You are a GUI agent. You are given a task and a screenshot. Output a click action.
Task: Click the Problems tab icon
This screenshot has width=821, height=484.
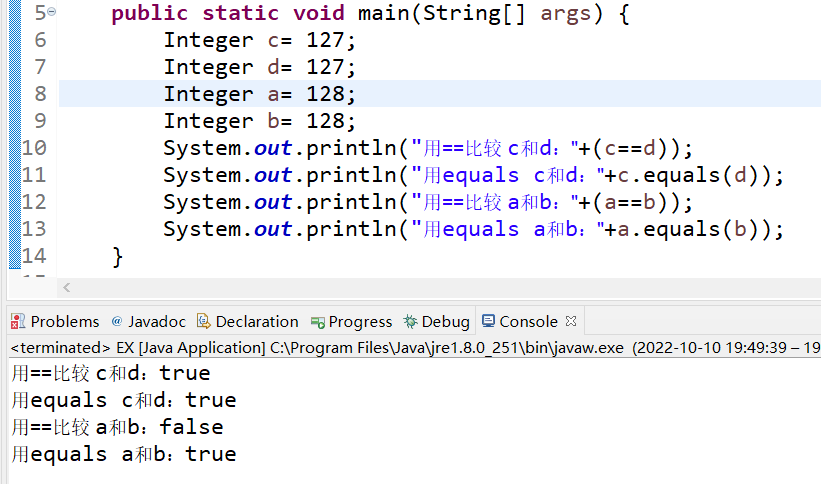18,321
